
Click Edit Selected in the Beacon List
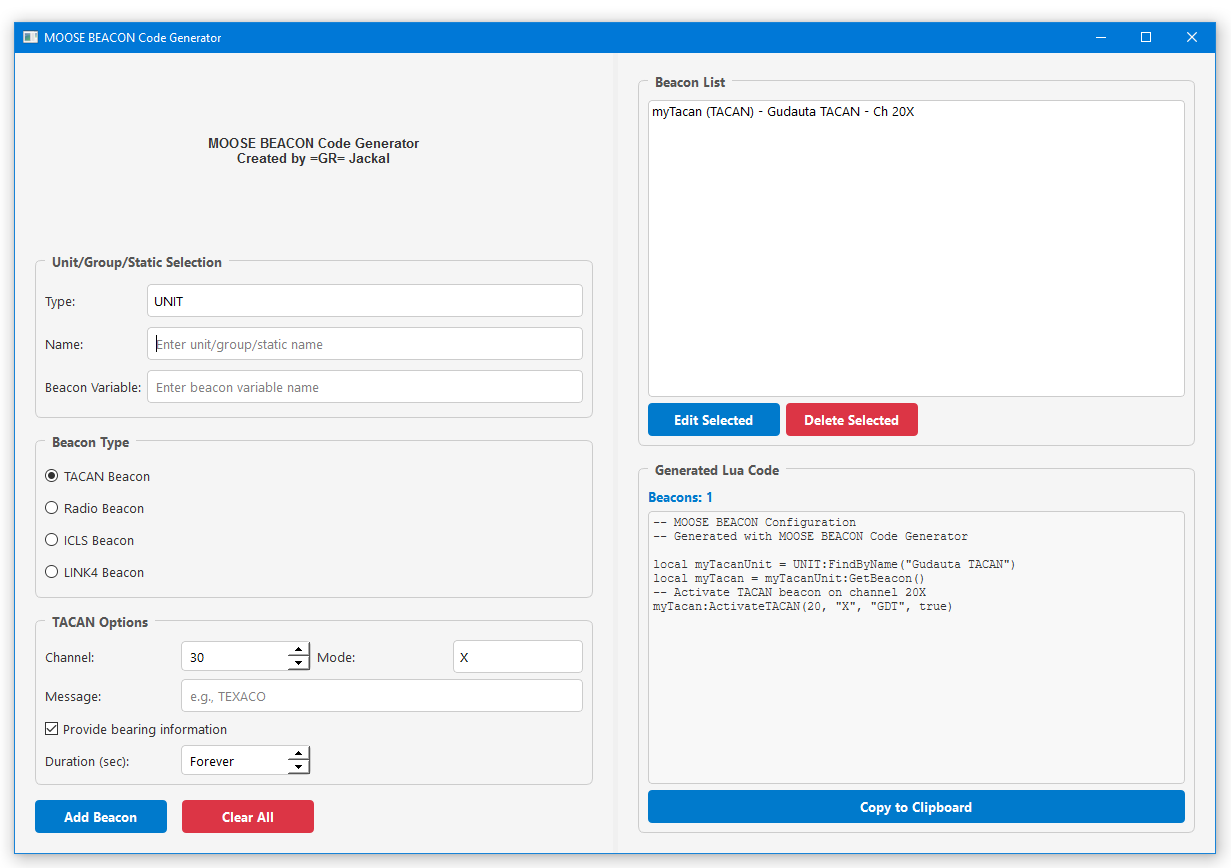[x=713, y=419]
